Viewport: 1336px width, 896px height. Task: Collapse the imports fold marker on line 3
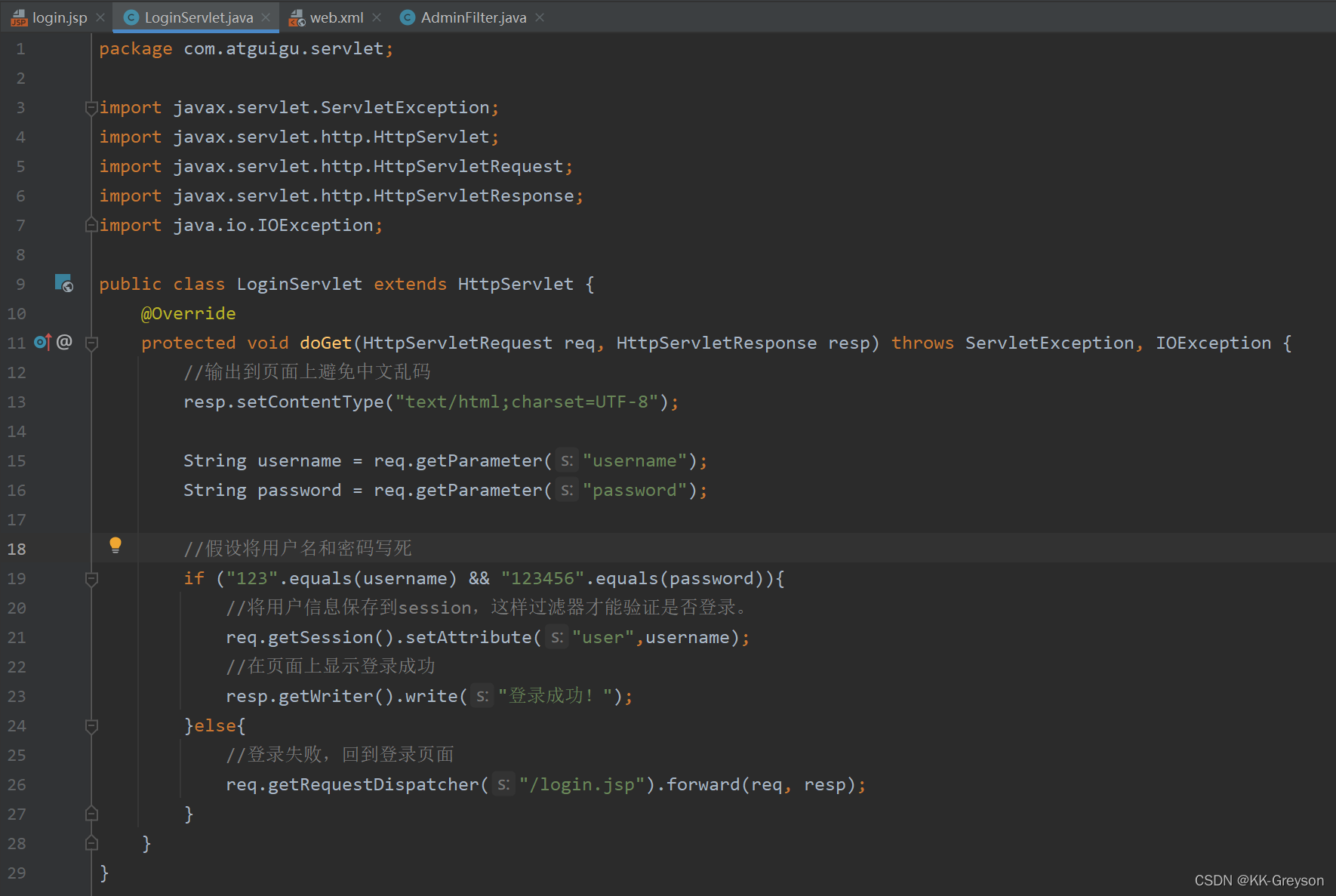[91, 108]
